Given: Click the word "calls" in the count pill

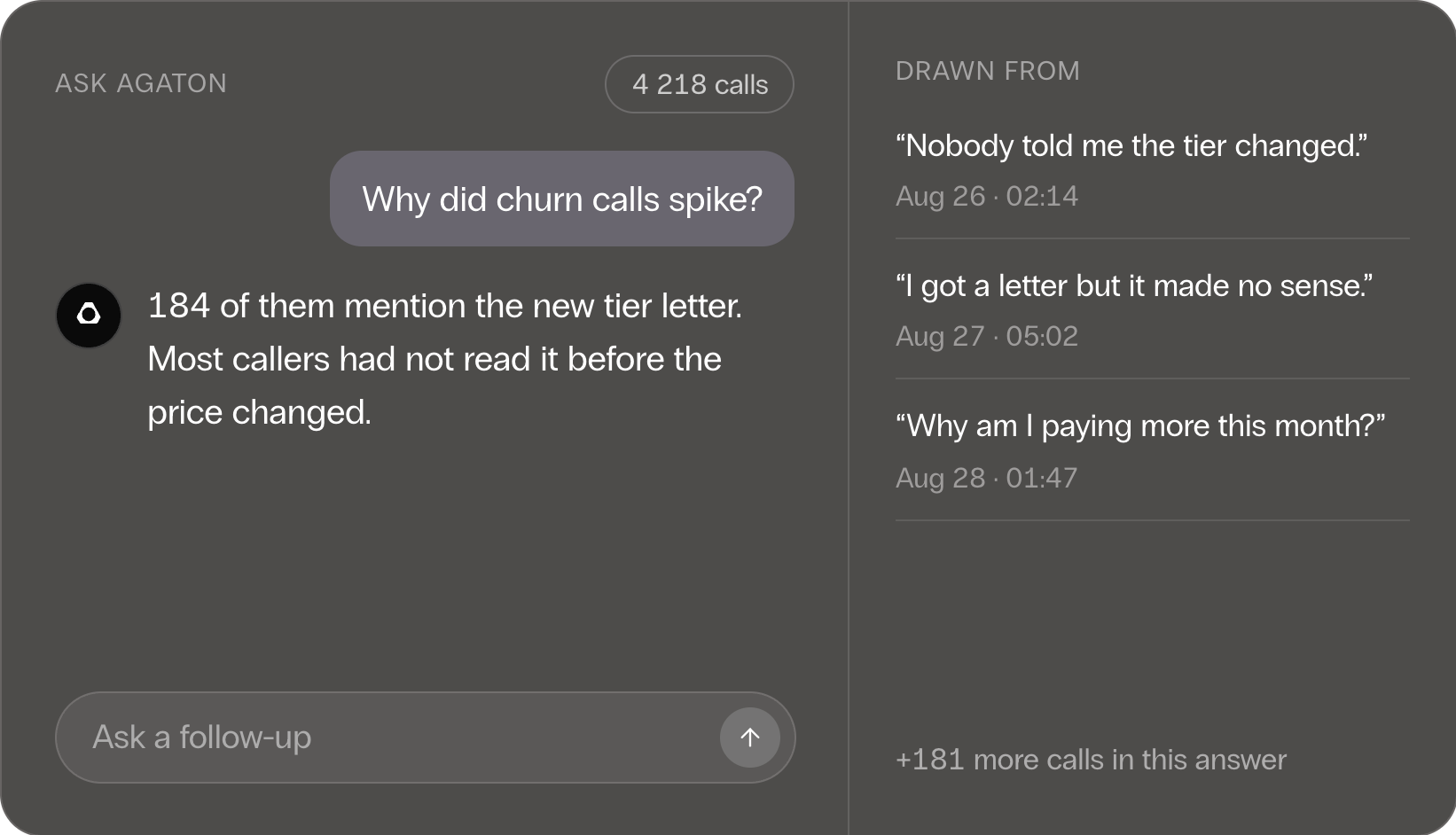Looking at the screenshot, I should pyautogui.click(x=741, y=84).
